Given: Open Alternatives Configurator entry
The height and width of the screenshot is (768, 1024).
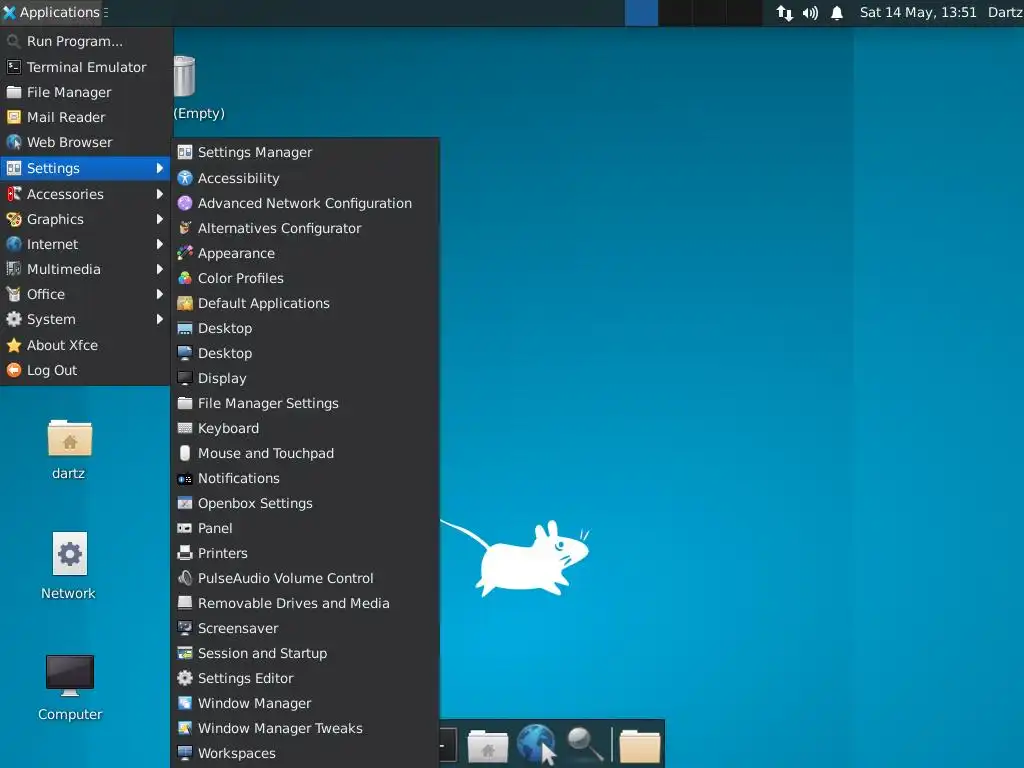Looking at the screenshot, I should 305,228.
